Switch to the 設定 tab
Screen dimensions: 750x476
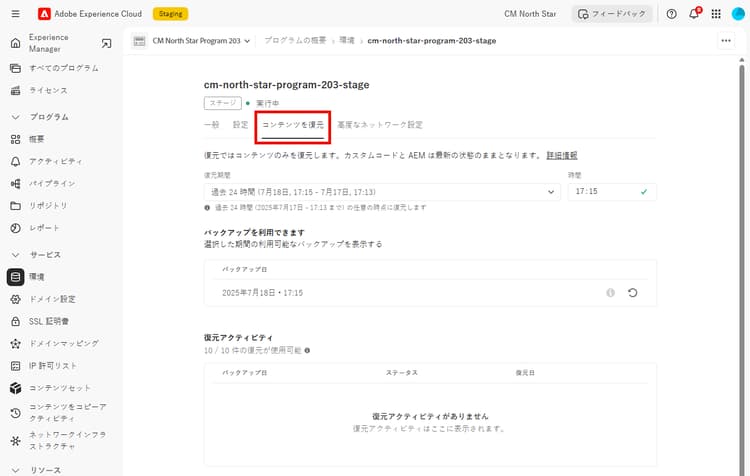(x=240, y=125)
